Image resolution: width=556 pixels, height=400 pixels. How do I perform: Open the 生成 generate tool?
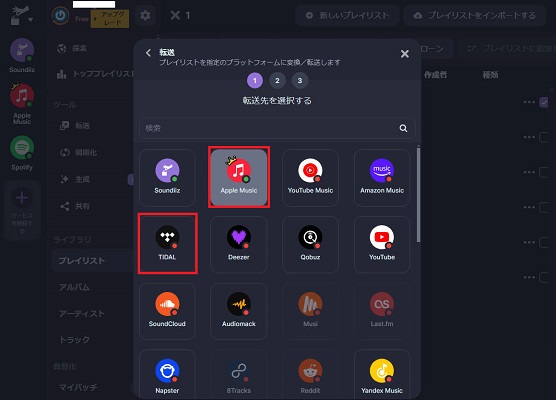75,179
